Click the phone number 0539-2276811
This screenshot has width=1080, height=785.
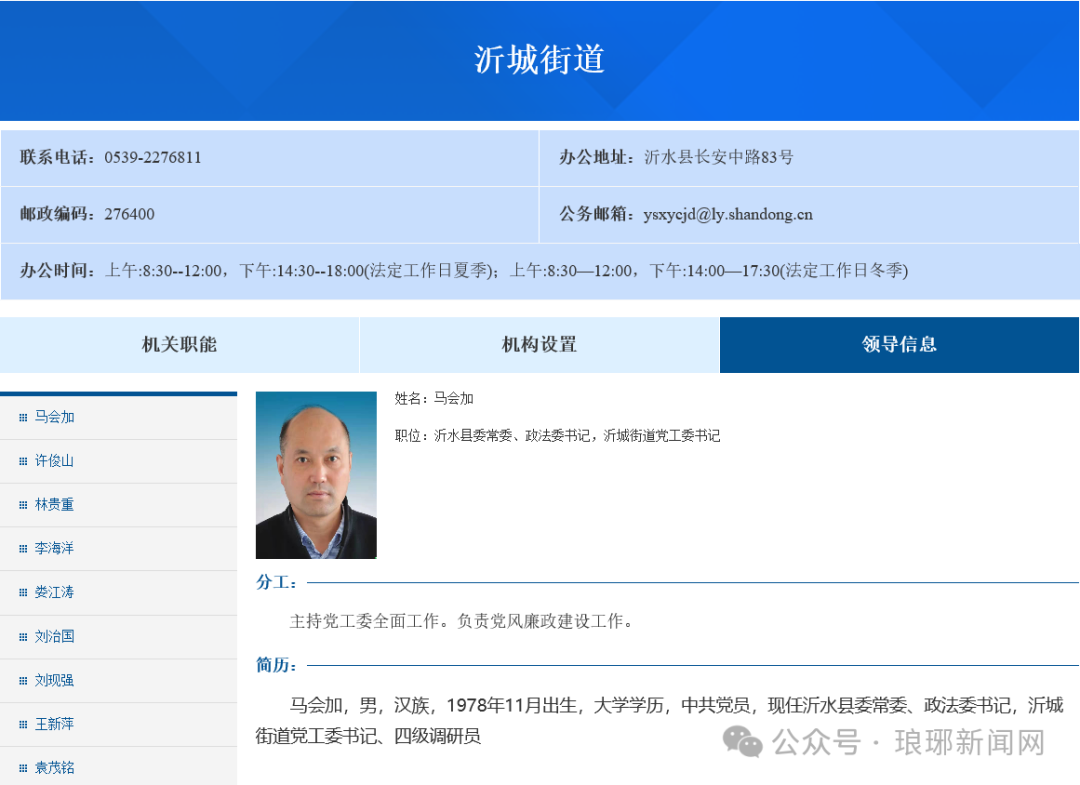pyautogui.click(x=153, y=158)
